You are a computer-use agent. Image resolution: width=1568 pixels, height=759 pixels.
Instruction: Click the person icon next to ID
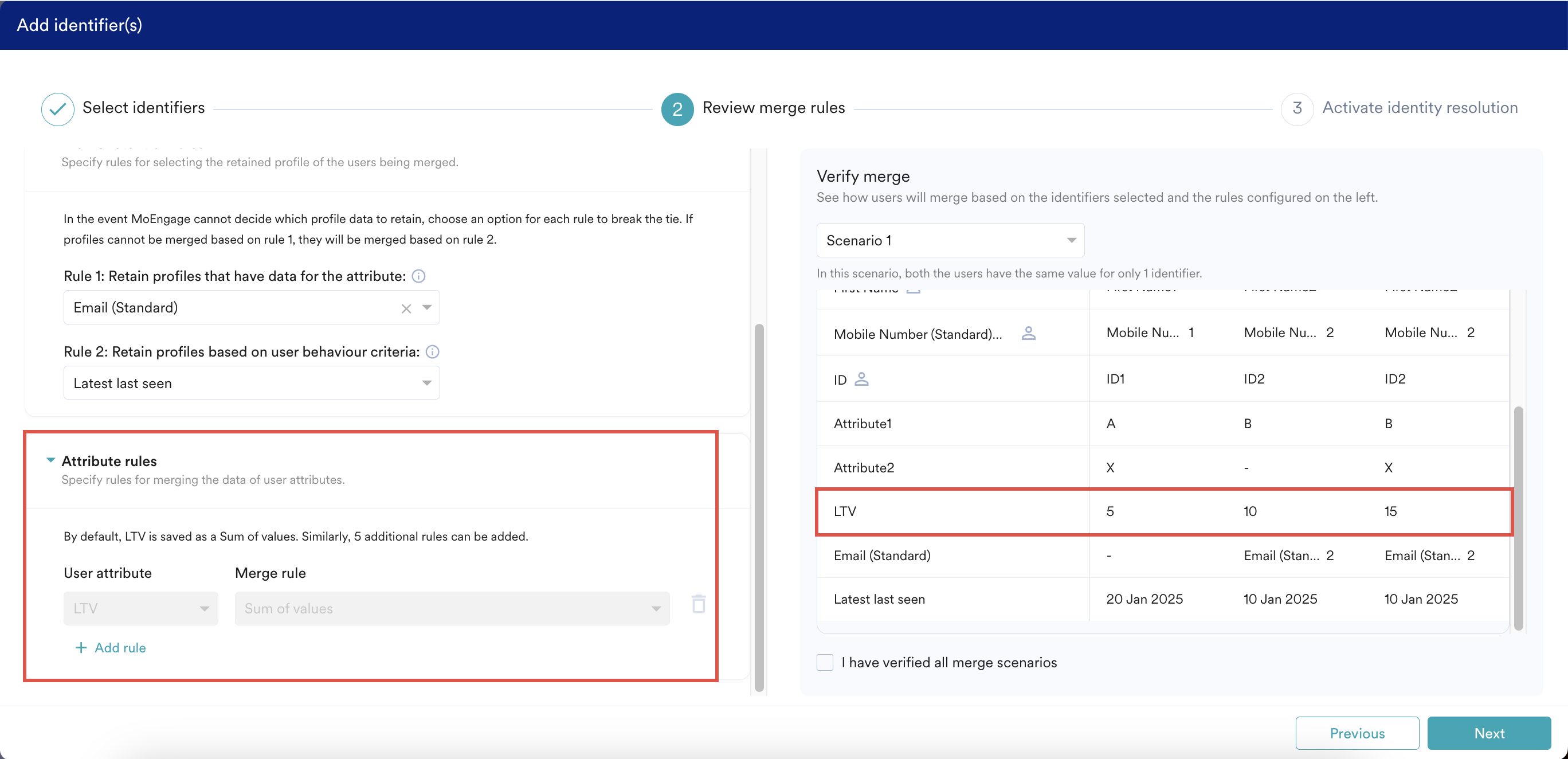[x=861, y=378]
